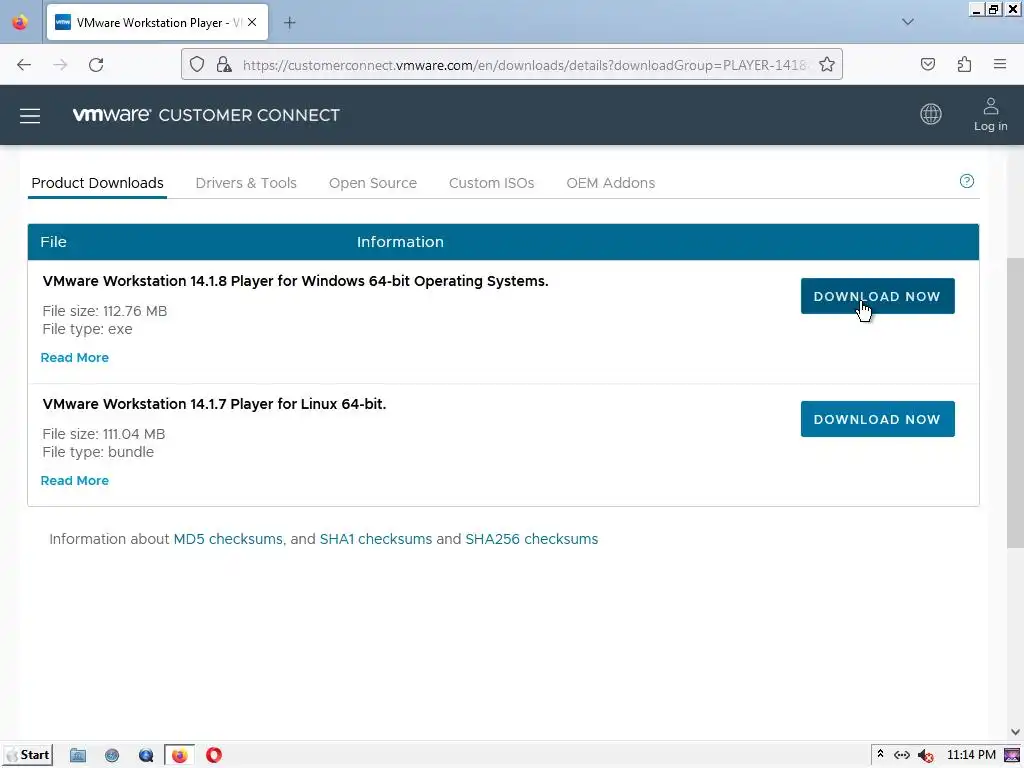Screen dimensions: 1024x768
Task: Select the File size: 112.76 MB text
Action: tap(105, 312)
